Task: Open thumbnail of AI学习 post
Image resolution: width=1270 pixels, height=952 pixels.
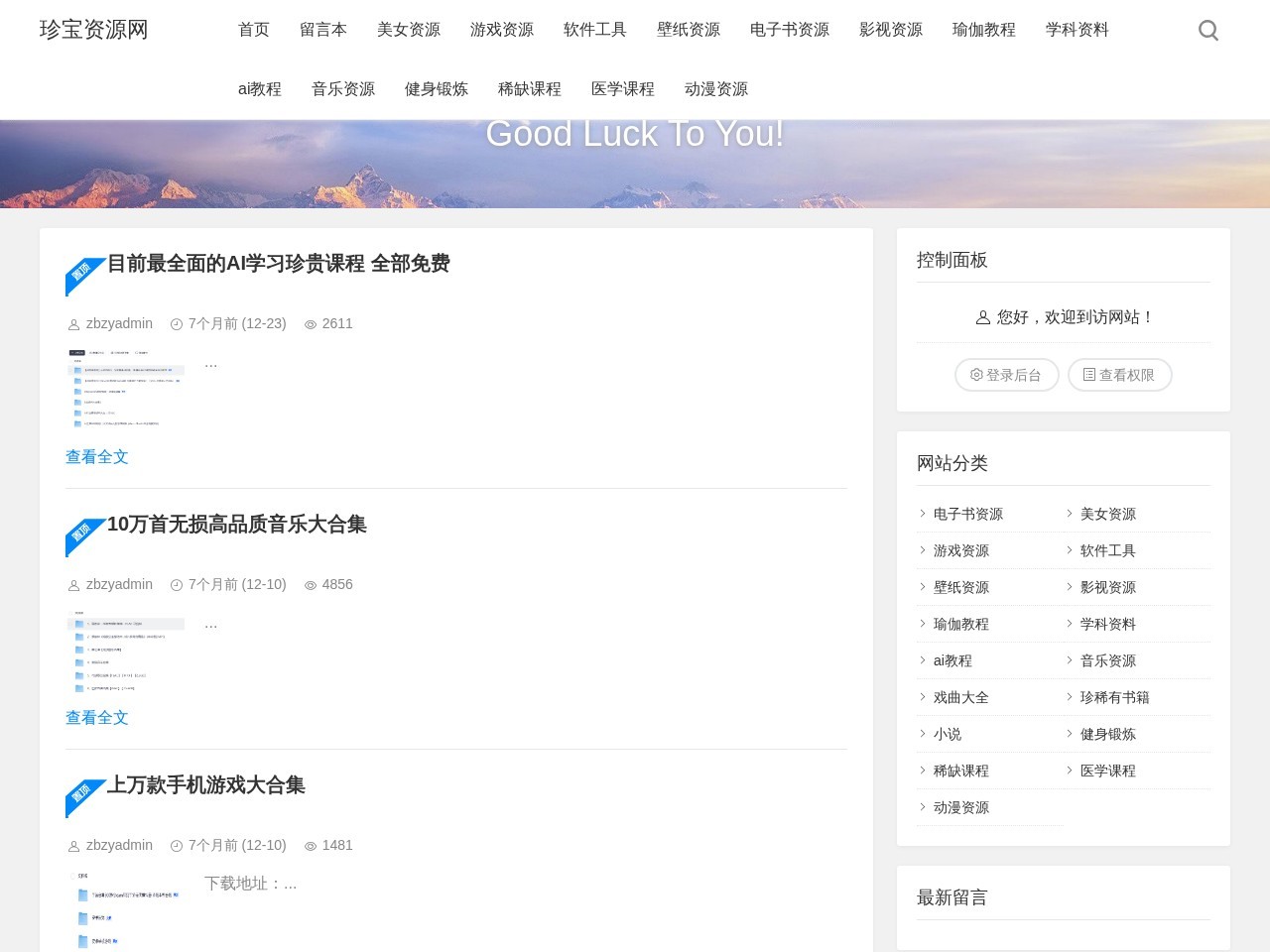Action: click(126, 388)
